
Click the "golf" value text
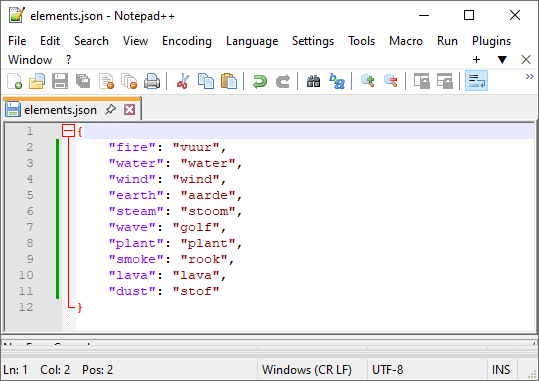pos(196,227)
